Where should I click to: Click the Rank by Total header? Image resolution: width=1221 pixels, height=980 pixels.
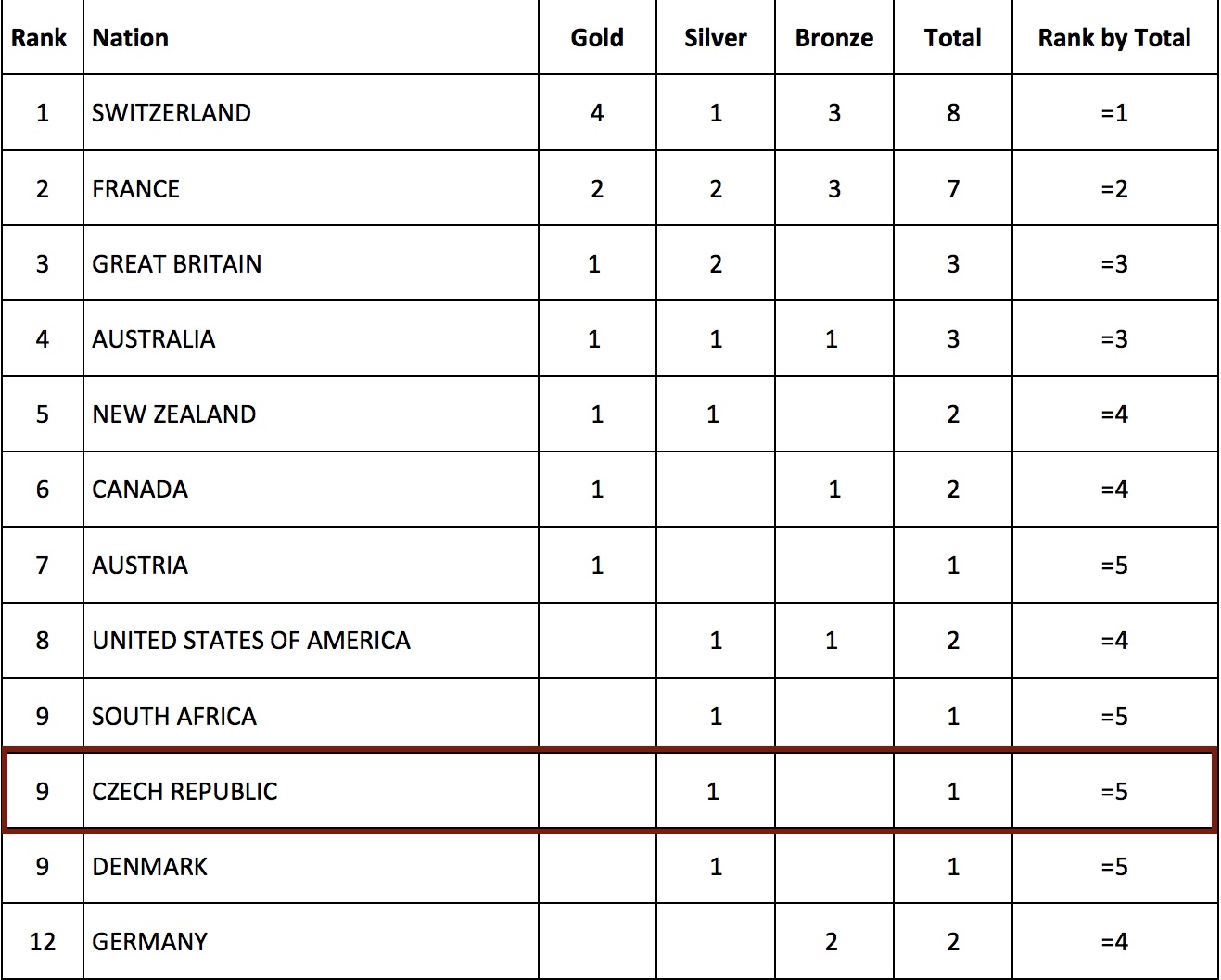[1114, 37]
